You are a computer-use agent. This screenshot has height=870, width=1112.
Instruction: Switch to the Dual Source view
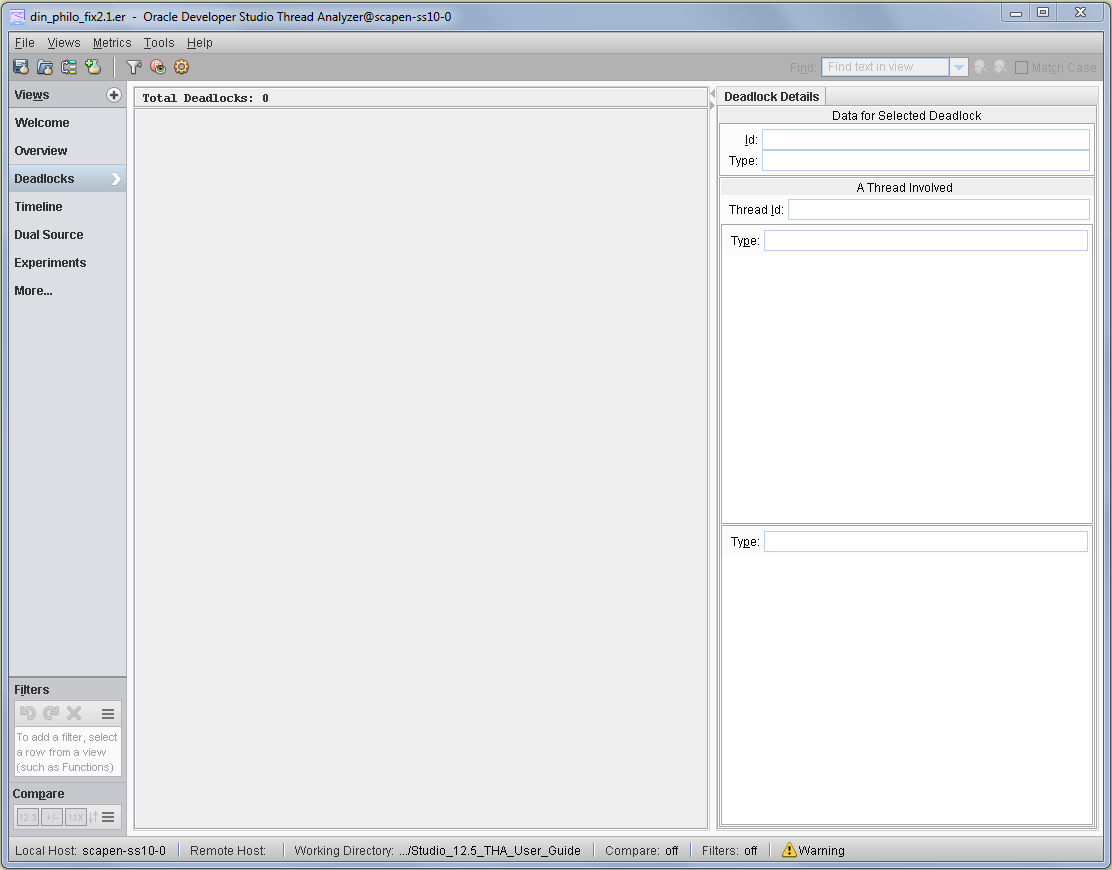(x=67, y=235)
